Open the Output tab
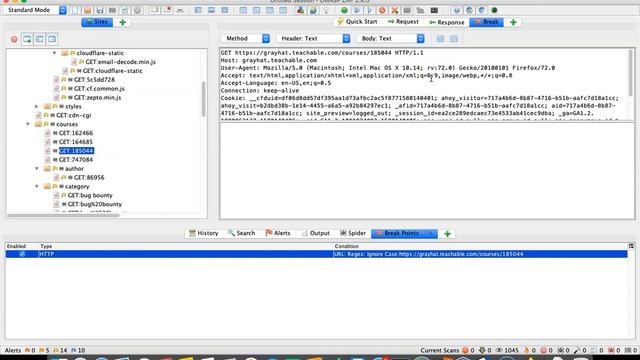Image resolution: width=640 pixels, height=360 pixels. click(x=316, y=233)
